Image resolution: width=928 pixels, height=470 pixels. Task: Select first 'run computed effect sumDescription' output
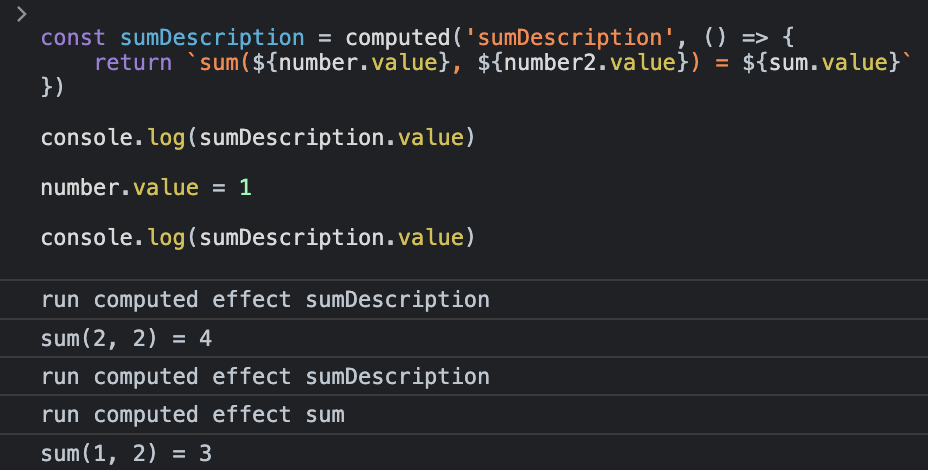click(265, 299)
